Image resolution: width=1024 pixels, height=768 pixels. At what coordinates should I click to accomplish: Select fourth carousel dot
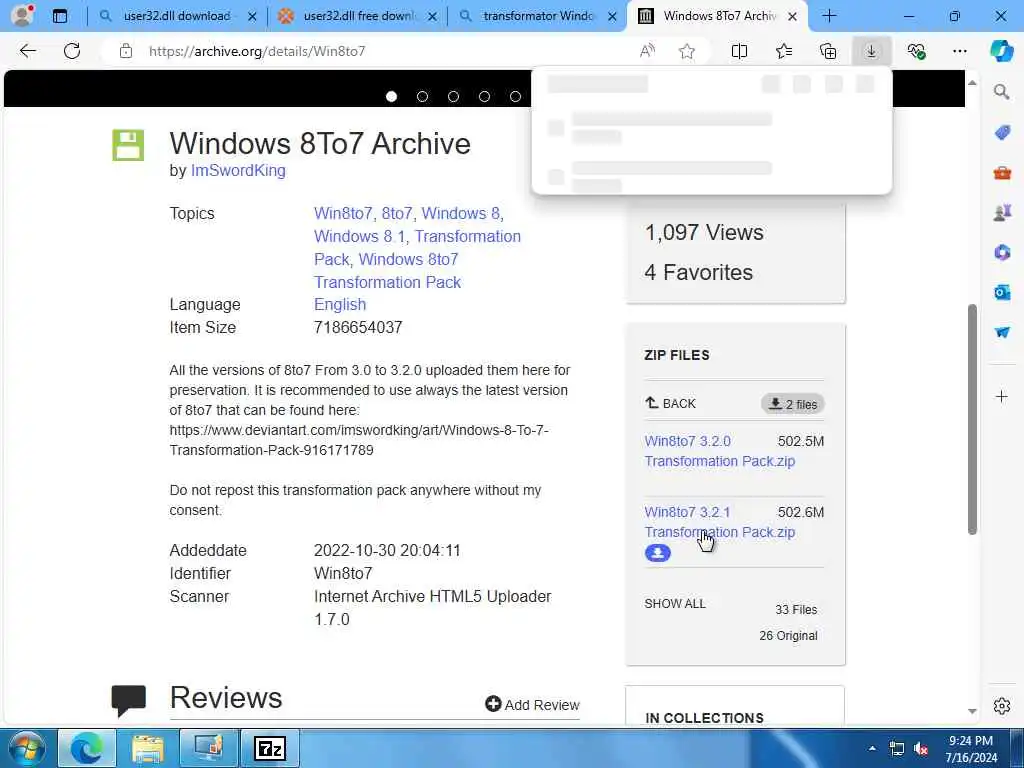(484, 97)
